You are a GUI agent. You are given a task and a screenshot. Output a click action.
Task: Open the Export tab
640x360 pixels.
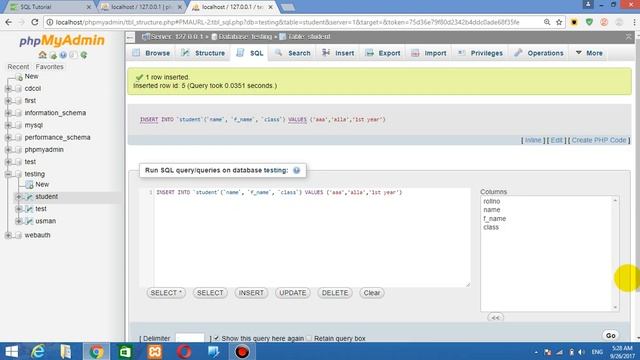pos(383,53)
